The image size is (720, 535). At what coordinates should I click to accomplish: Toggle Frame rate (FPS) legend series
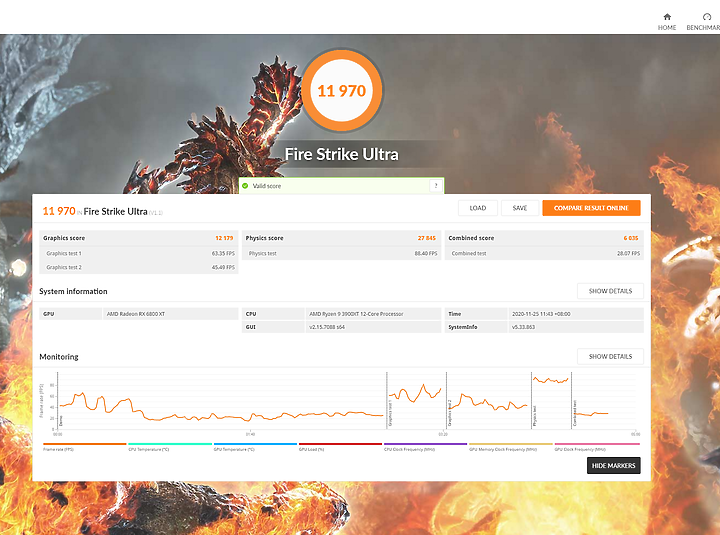[x=84, y=447]
